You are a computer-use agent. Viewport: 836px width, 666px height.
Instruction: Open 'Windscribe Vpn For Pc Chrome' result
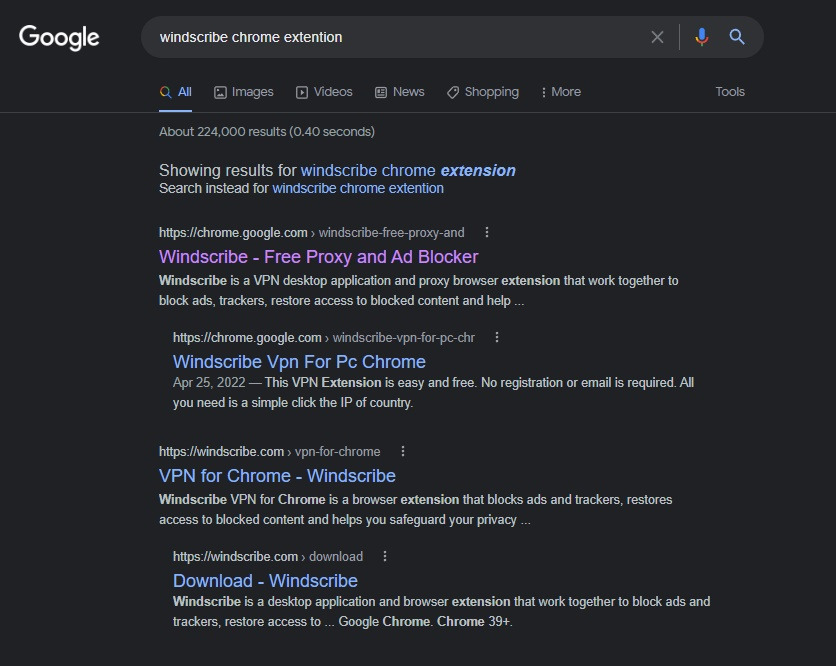pyautogui.click(x=299, y=362)
